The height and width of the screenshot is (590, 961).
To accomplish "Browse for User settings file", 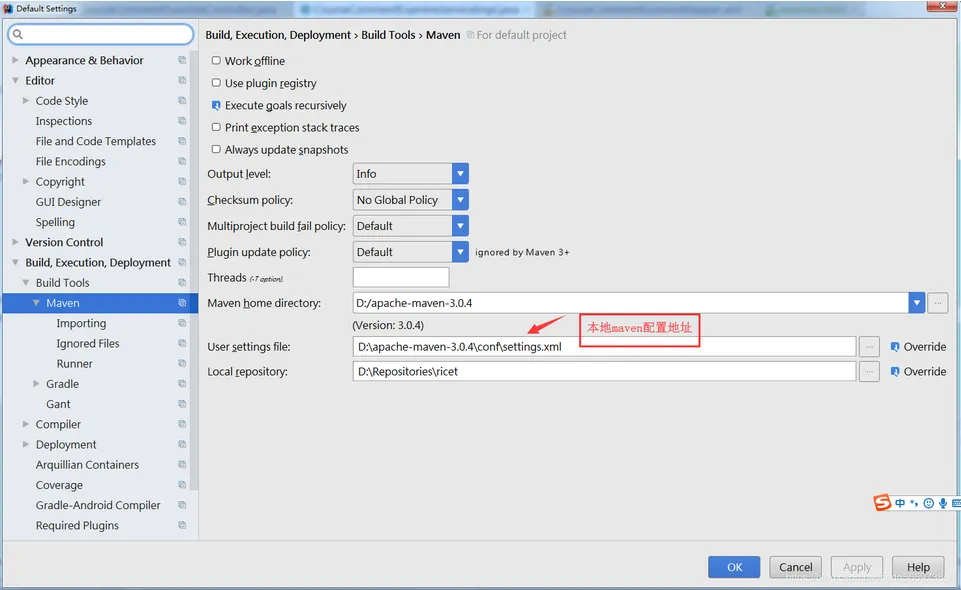I will 869,347.
